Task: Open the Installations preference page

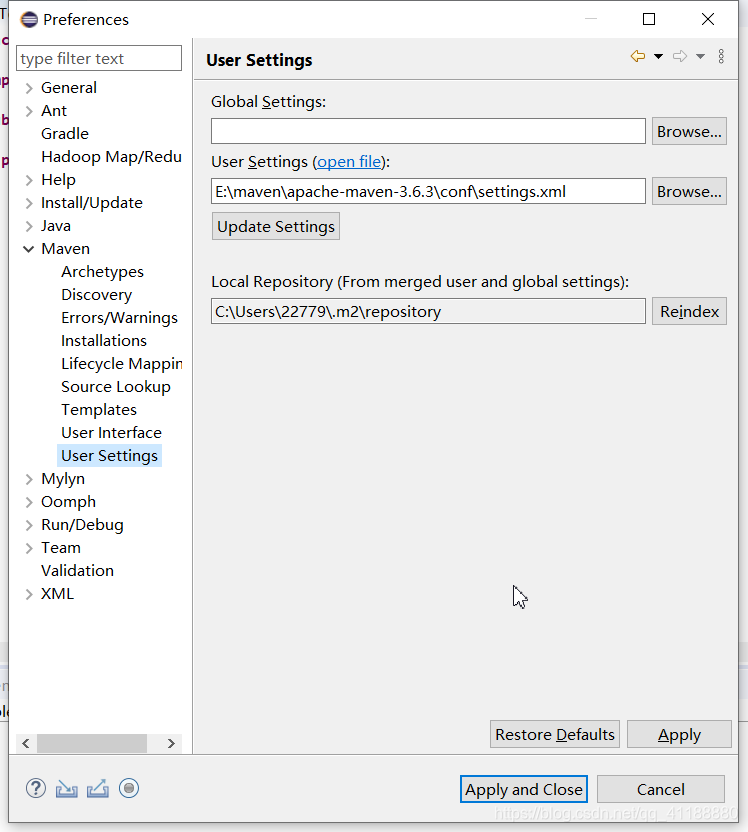Action: coord(104,340)
